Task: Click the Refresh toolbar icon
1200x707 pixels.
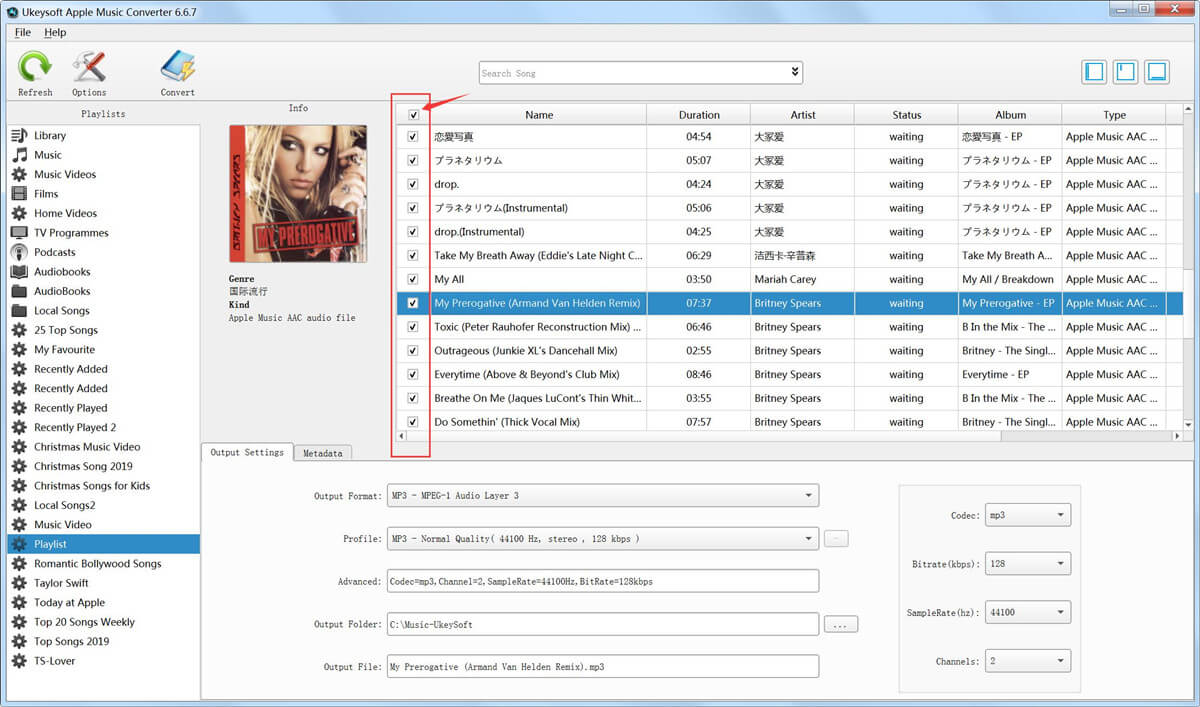Action: coord(35,67)
